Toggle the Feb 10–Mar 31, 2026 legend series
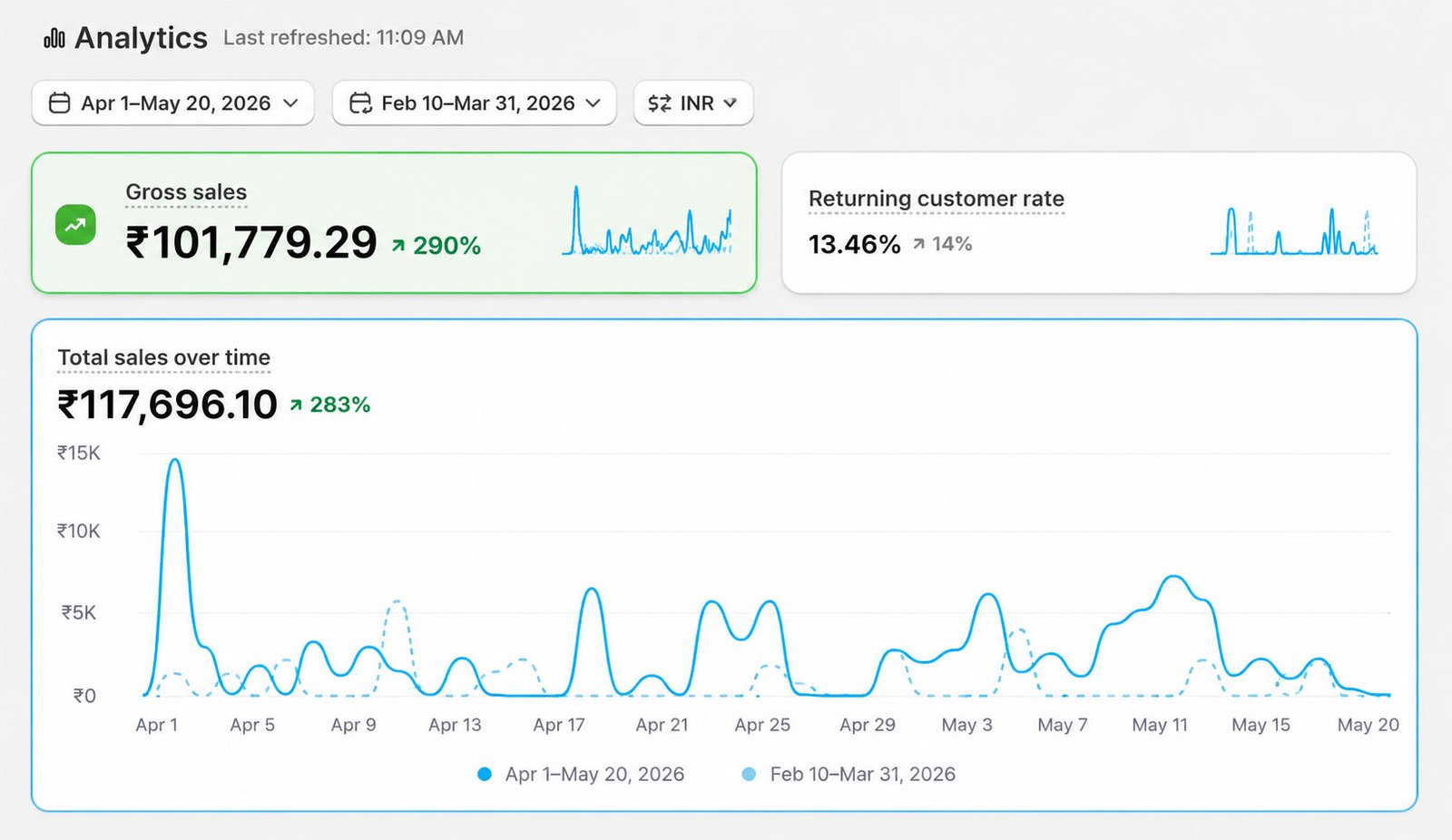Screen dimensions: 1452x840 point(849,774)
